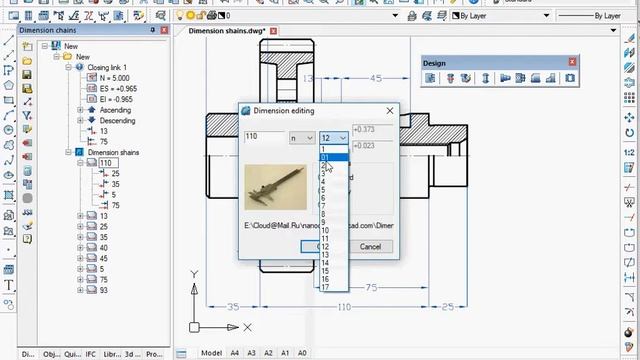Close the Design floating toolbar
640x360 pixels.
572,62
